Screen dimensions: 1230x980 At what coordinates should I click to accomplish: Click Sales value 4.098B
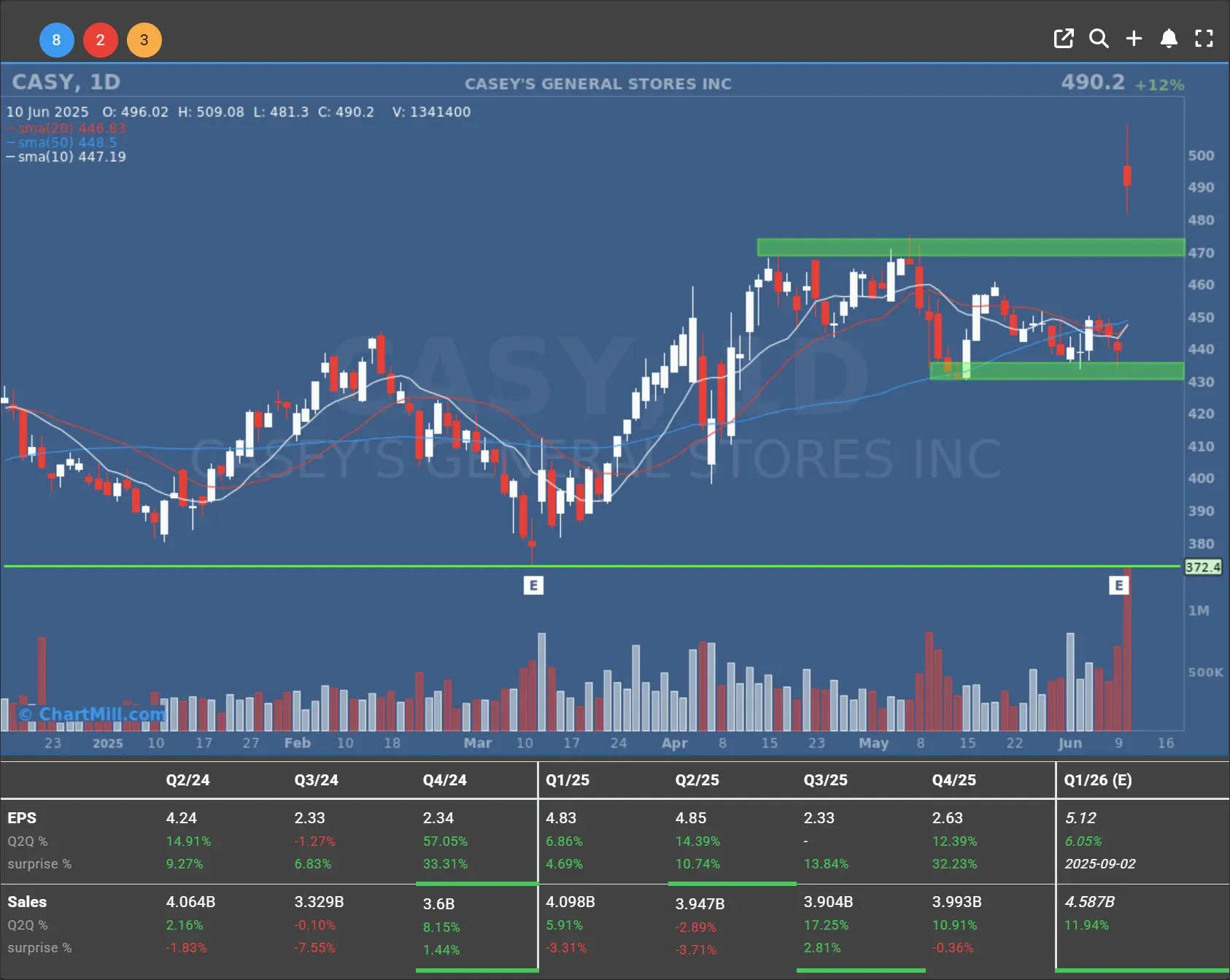point(570,902)
